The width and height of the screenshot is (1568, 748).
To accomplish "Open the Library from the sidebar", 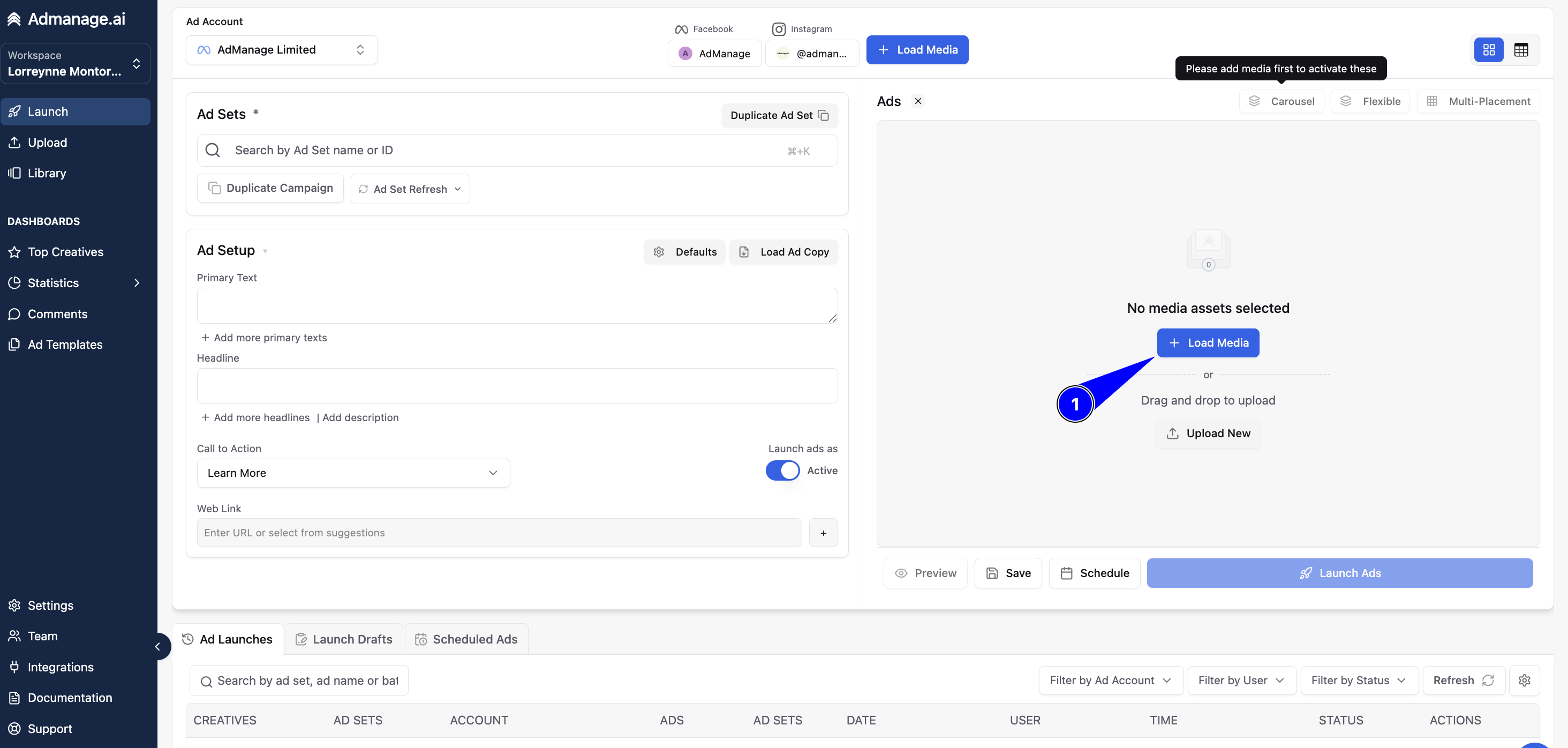I will point(46,173).
